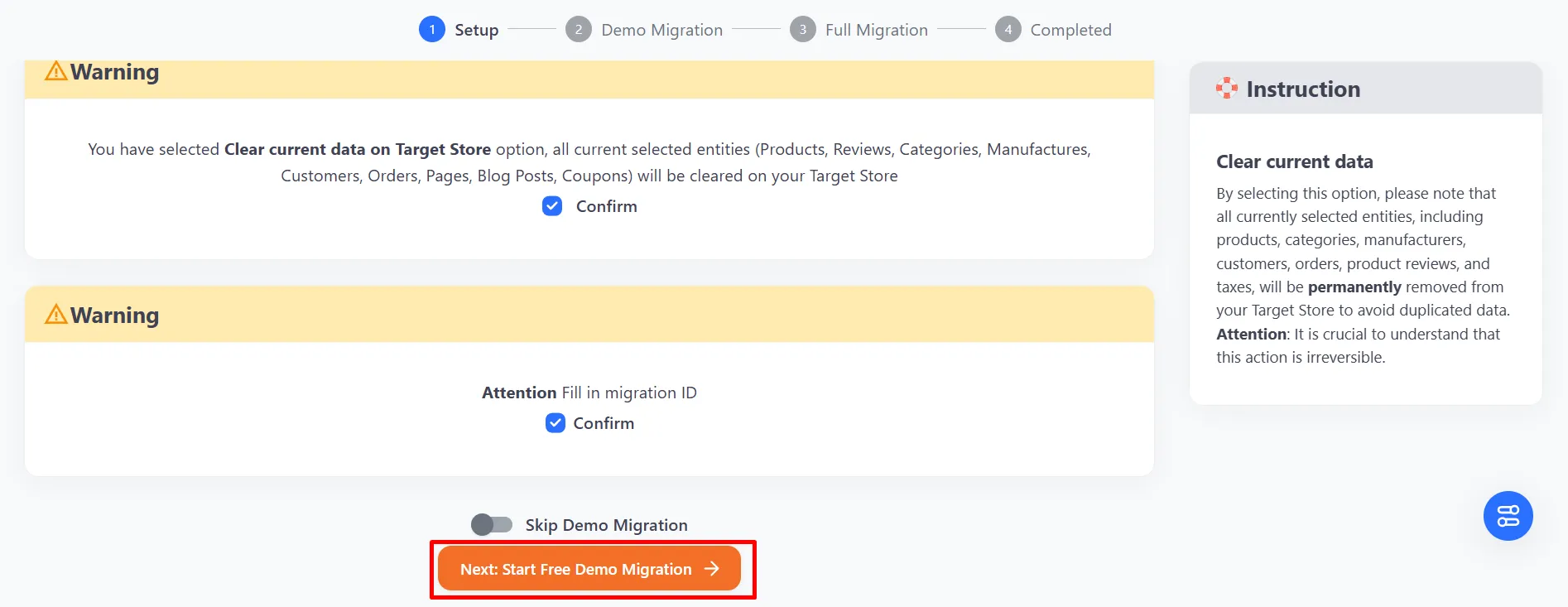1568x607 pixels.
Task: Click the first Warning triangle icon
Action: [55, 71]
